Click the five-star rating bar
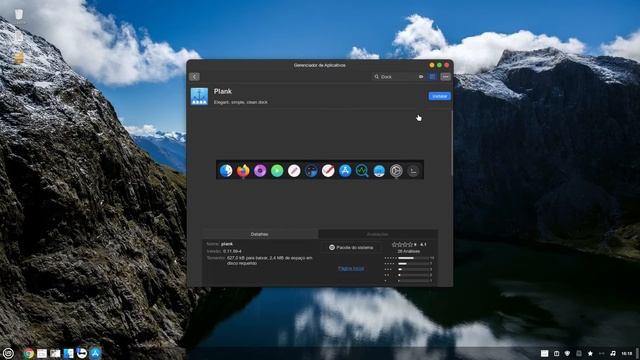Screen dimensions: 640x360 pyautogui.click(x=413, y=258)
